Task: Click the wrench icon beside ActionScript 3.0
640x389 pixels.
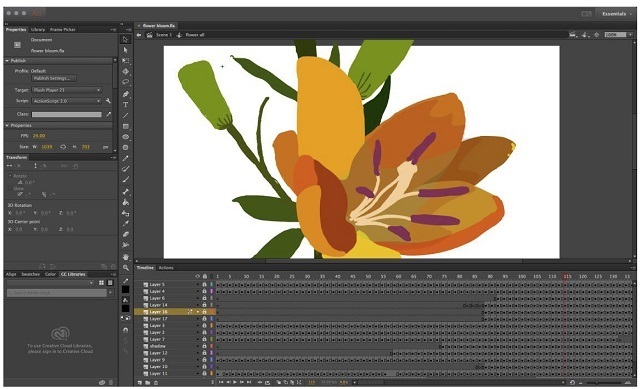Action: click(x=108, y=101)
